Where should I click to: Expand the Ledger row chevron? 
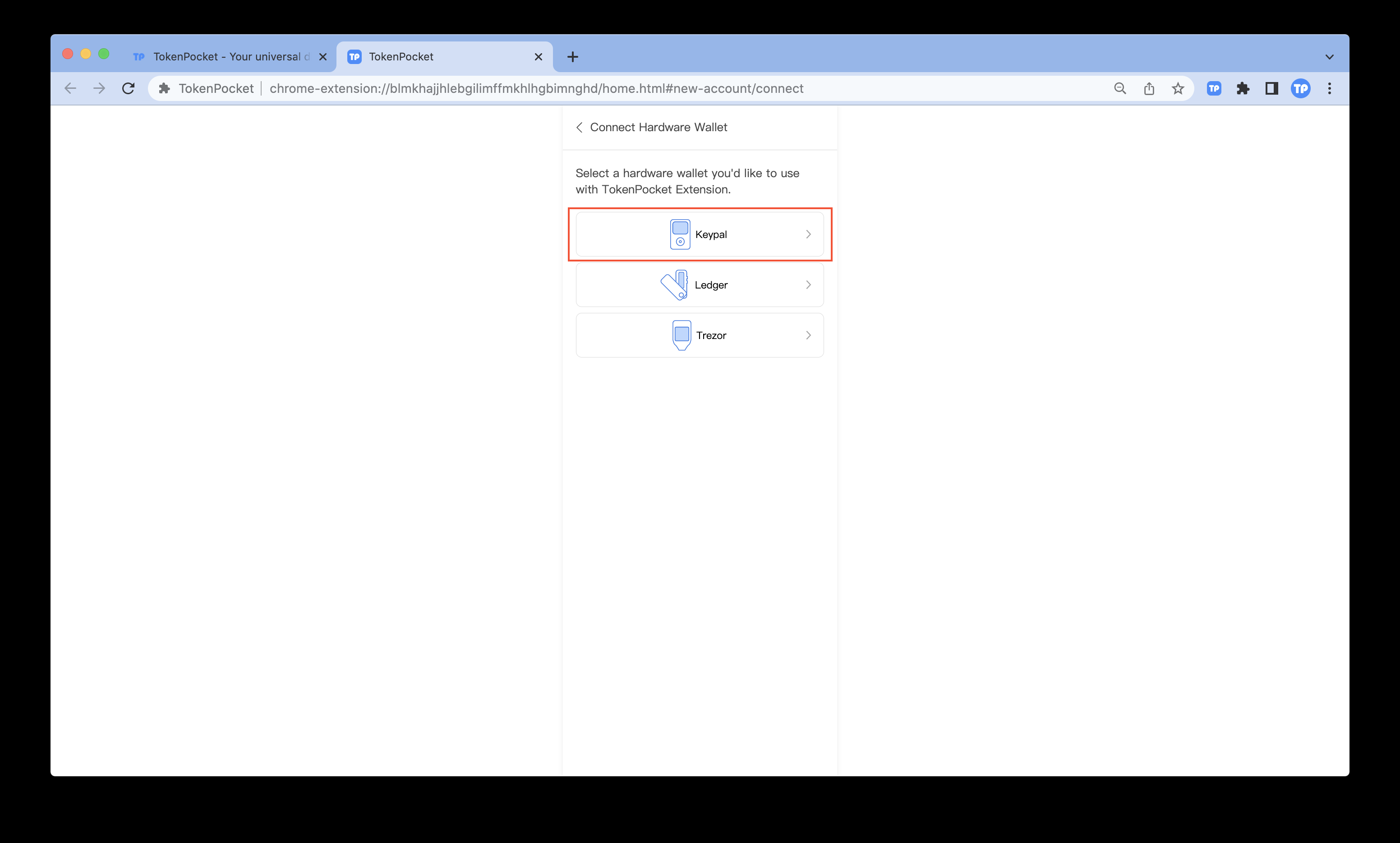coord(808,284)
